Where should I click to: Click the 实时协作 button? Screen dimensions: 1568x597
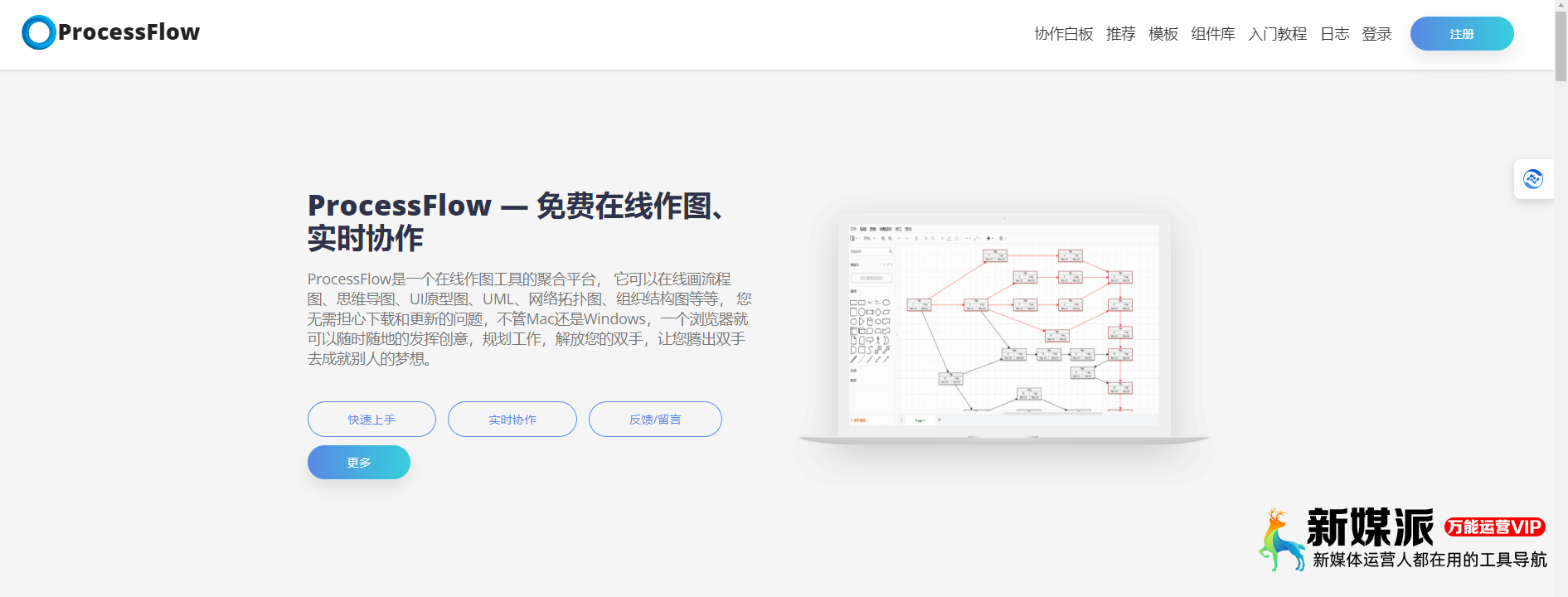click(512, 420)
